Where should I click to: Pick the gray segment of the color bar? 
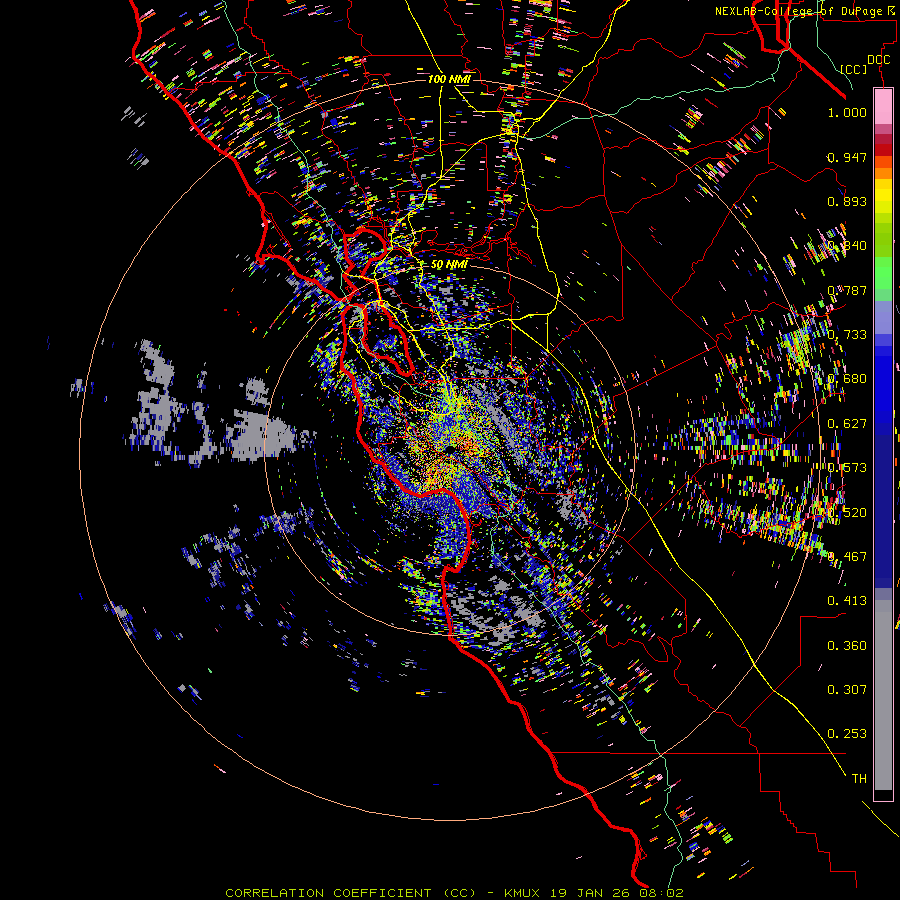click(883, 695)
